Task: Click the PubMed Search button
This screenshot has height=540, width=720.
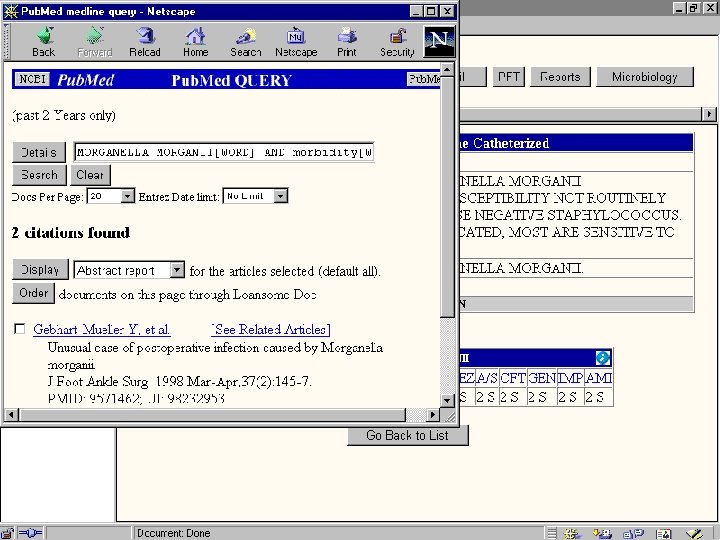Action: [x=39, y=175]
